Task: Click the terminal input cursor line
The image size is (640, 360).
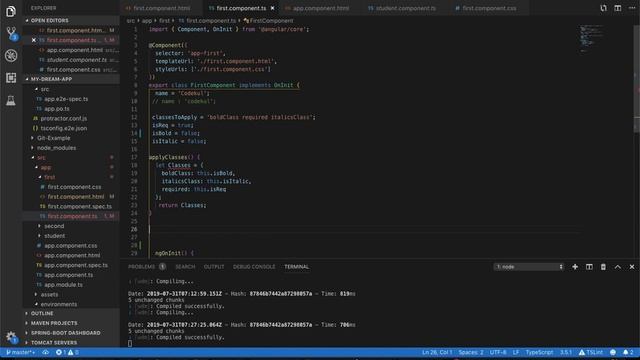Action: (130, 343)
